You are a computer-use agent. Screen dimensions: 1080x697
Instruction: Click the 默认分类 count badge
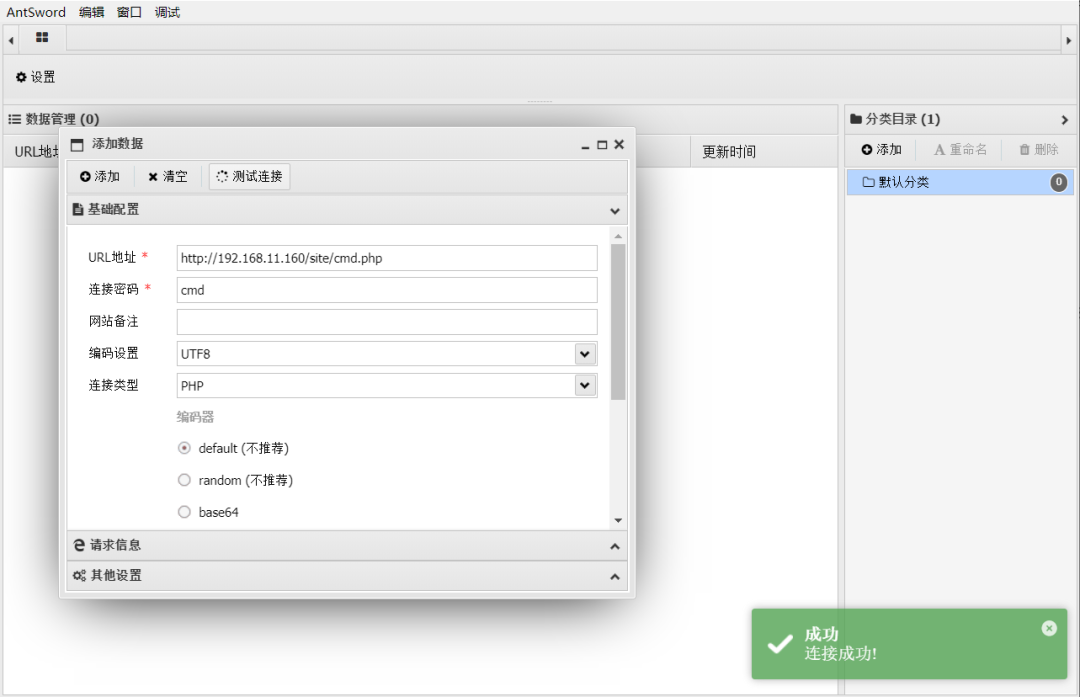coord(1059,183)
